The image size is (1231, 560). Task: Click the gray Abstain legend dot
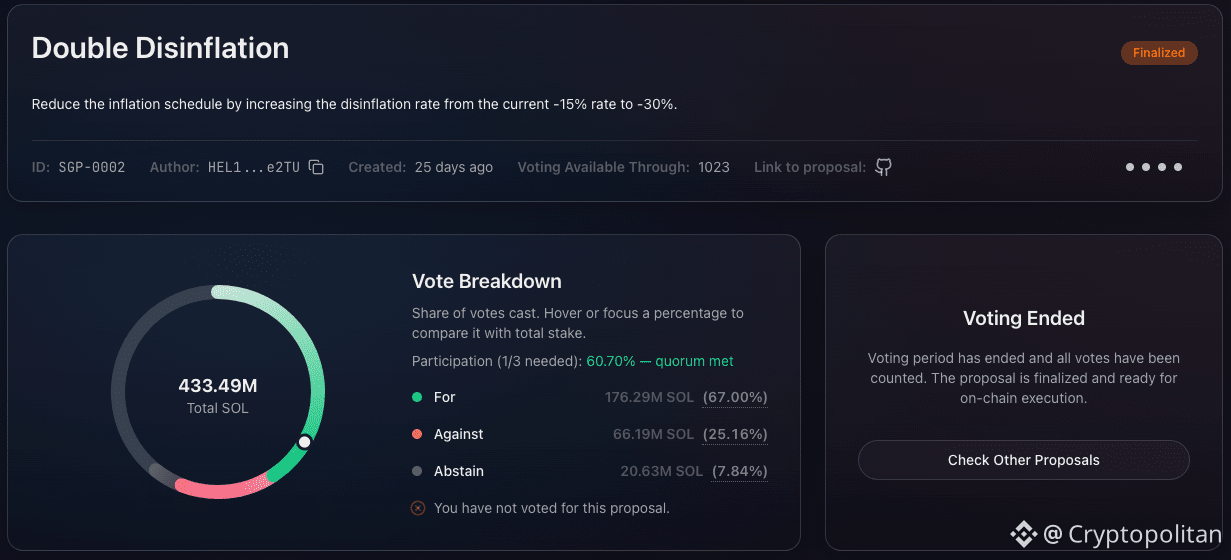click(x=417, y=471)
